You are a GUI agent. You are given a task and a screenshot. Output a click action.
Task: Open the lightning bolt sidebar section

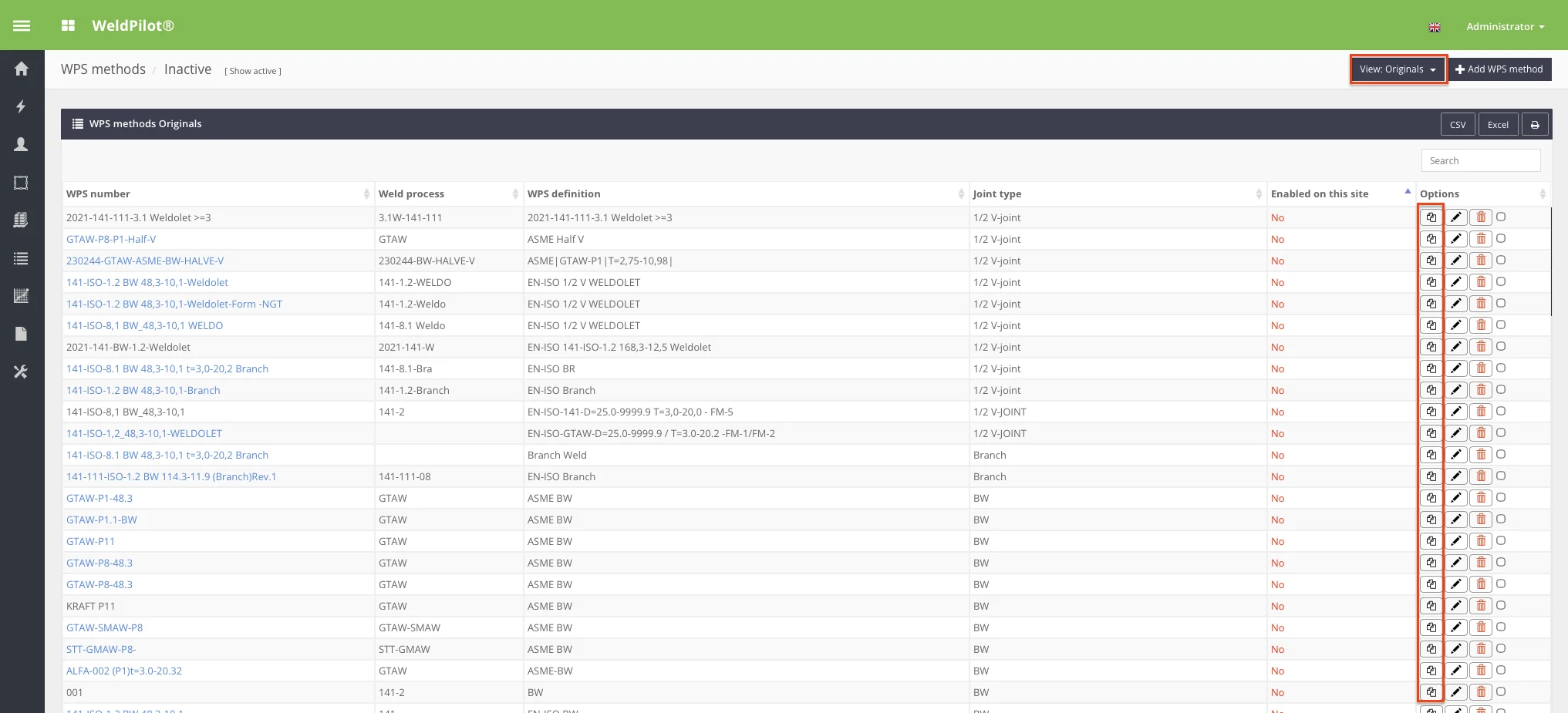(x=22, y=106)
